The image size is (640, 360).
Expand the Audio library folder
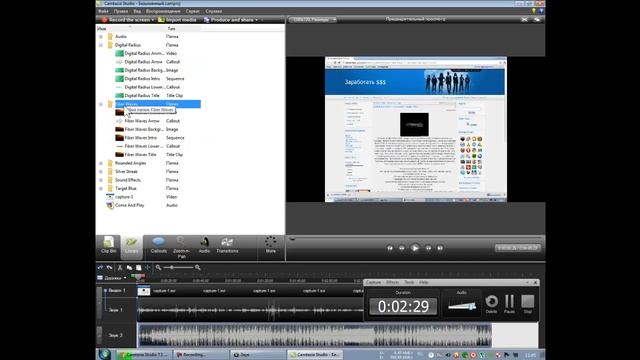(x=101, y=37)
